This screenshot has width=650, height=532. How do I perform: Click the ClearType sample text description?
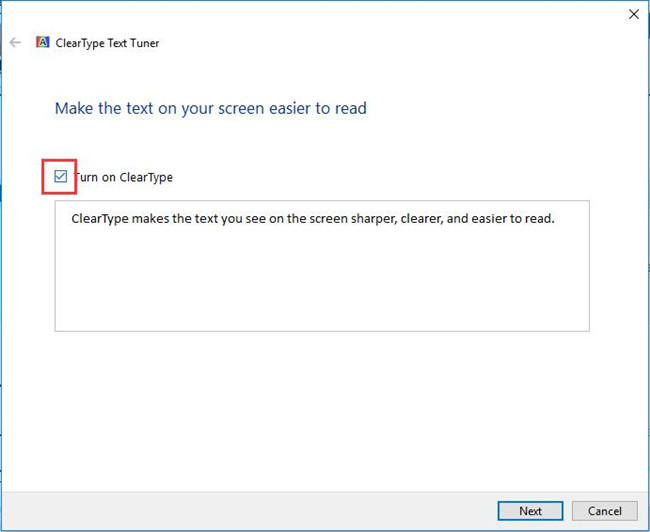pyautogui.click(x=313, y=218)
